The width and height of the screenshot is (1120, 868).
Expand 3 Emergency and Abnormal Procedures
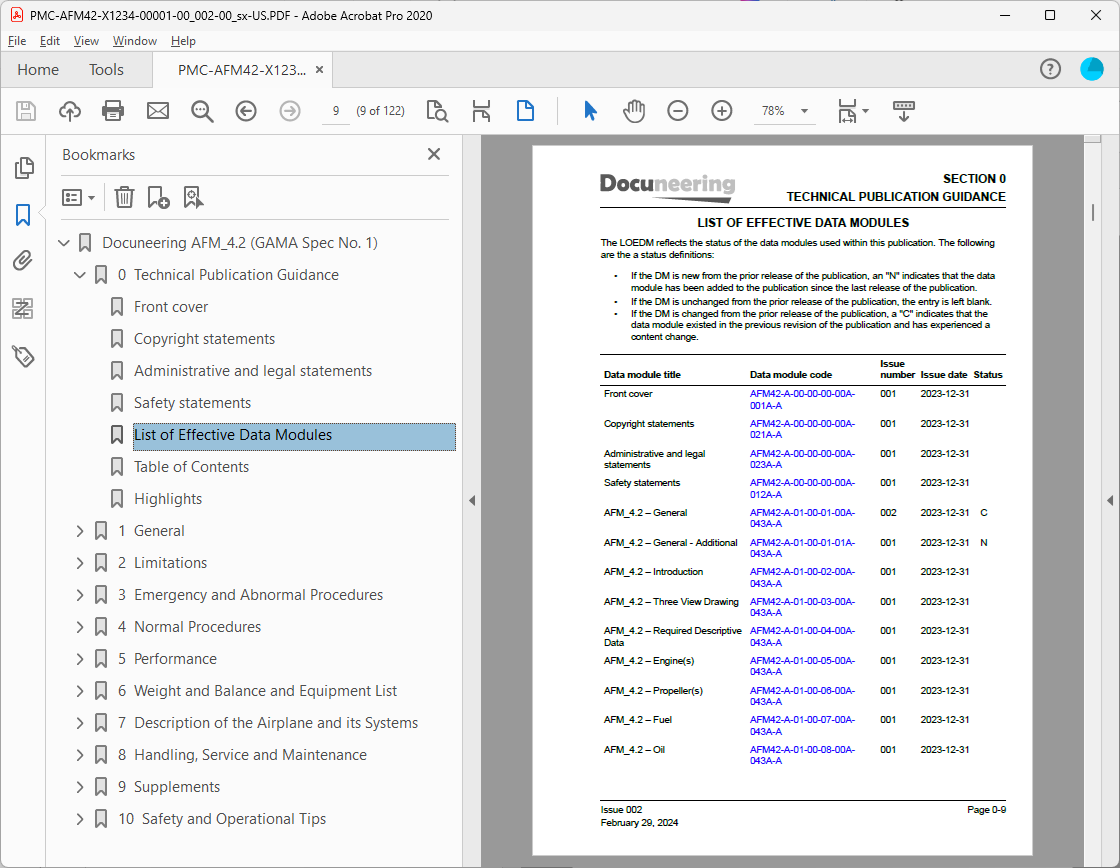coord(80,595)
